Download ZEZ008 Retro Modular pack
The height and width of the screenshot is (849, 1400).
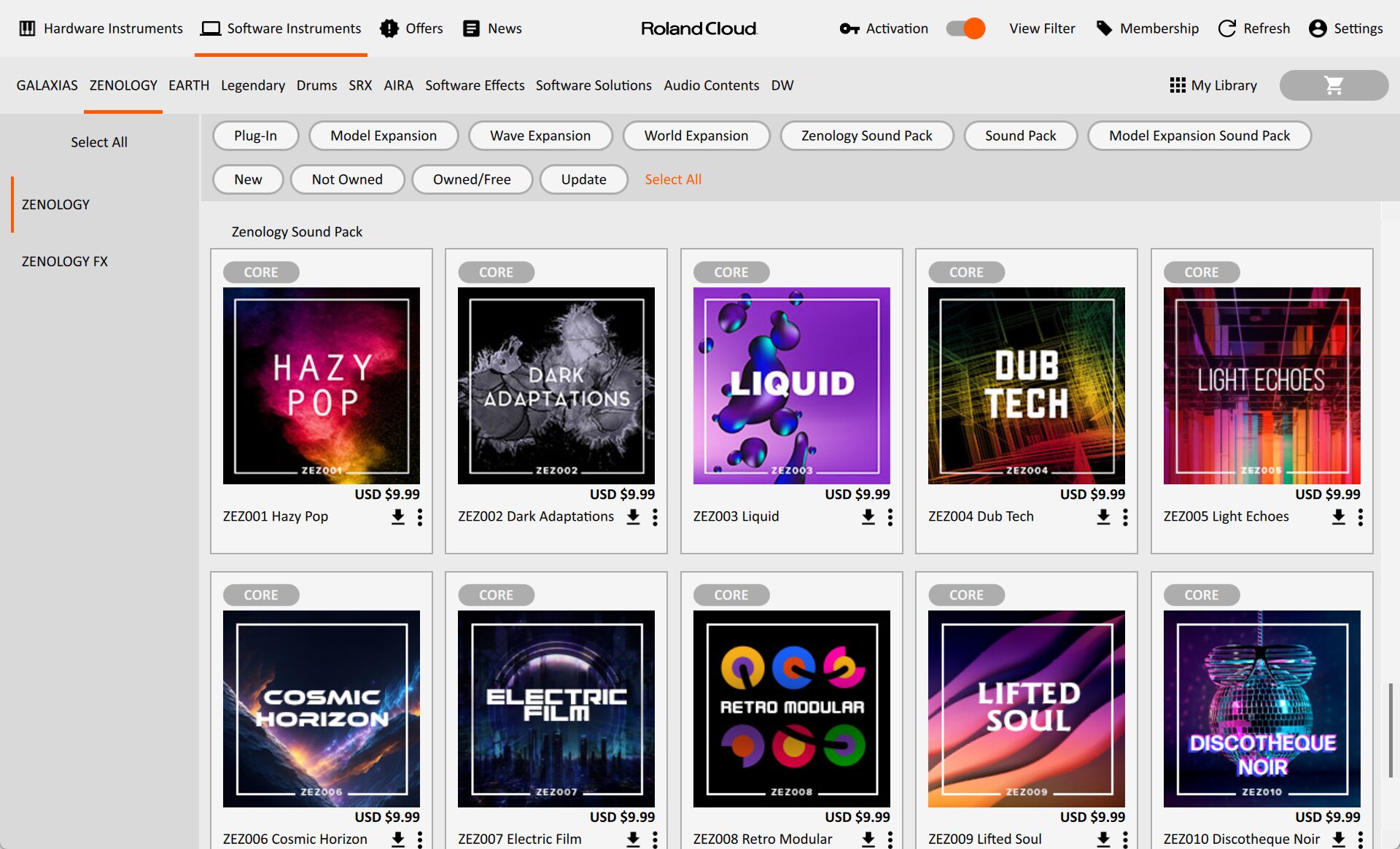pyautogui.click(x=868, y=840)
